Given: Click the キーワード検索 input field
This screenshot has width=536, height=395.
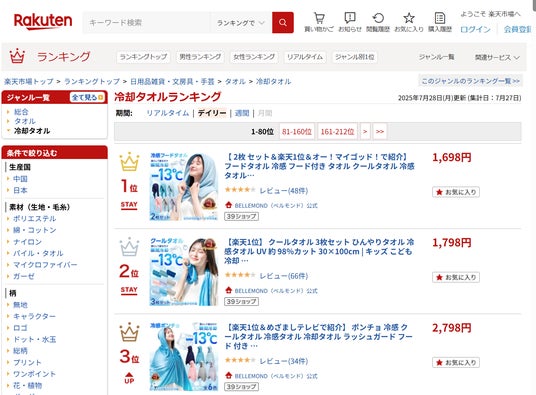Looking at the screenshot, I should click(147, 23).
